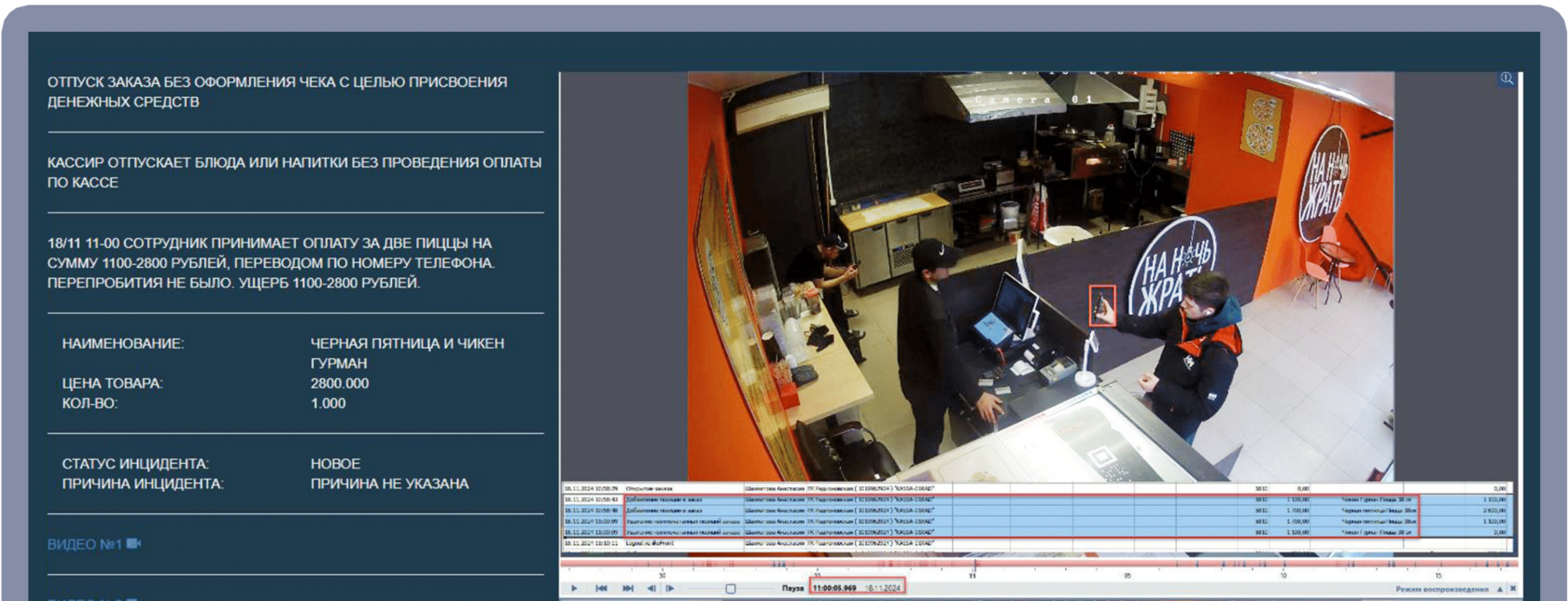Jump to the previous recording with the skip-back button

tap(601, 588)
